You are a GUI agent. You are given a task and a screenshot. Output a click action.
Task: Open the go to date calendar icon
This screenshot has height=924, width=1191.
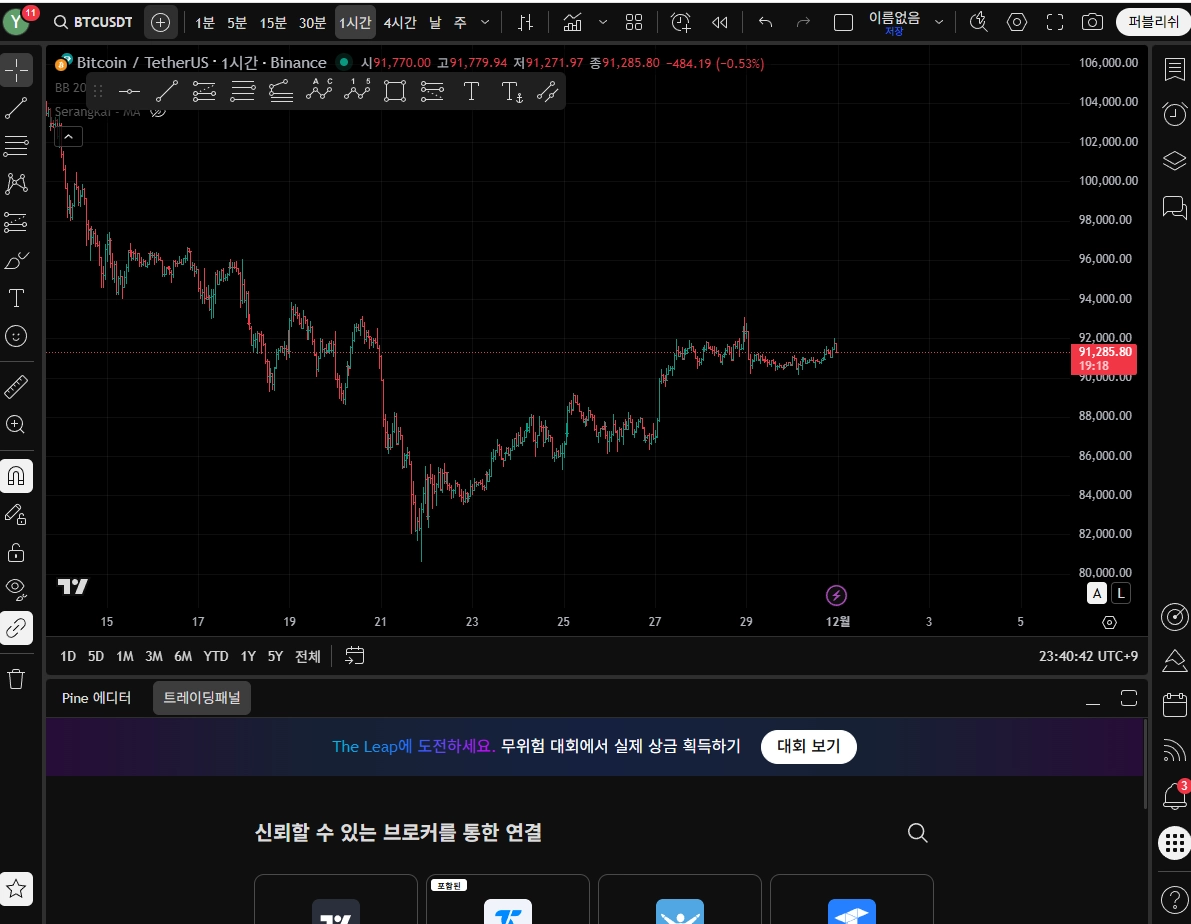pyautogui.click(x=355, y=656)
